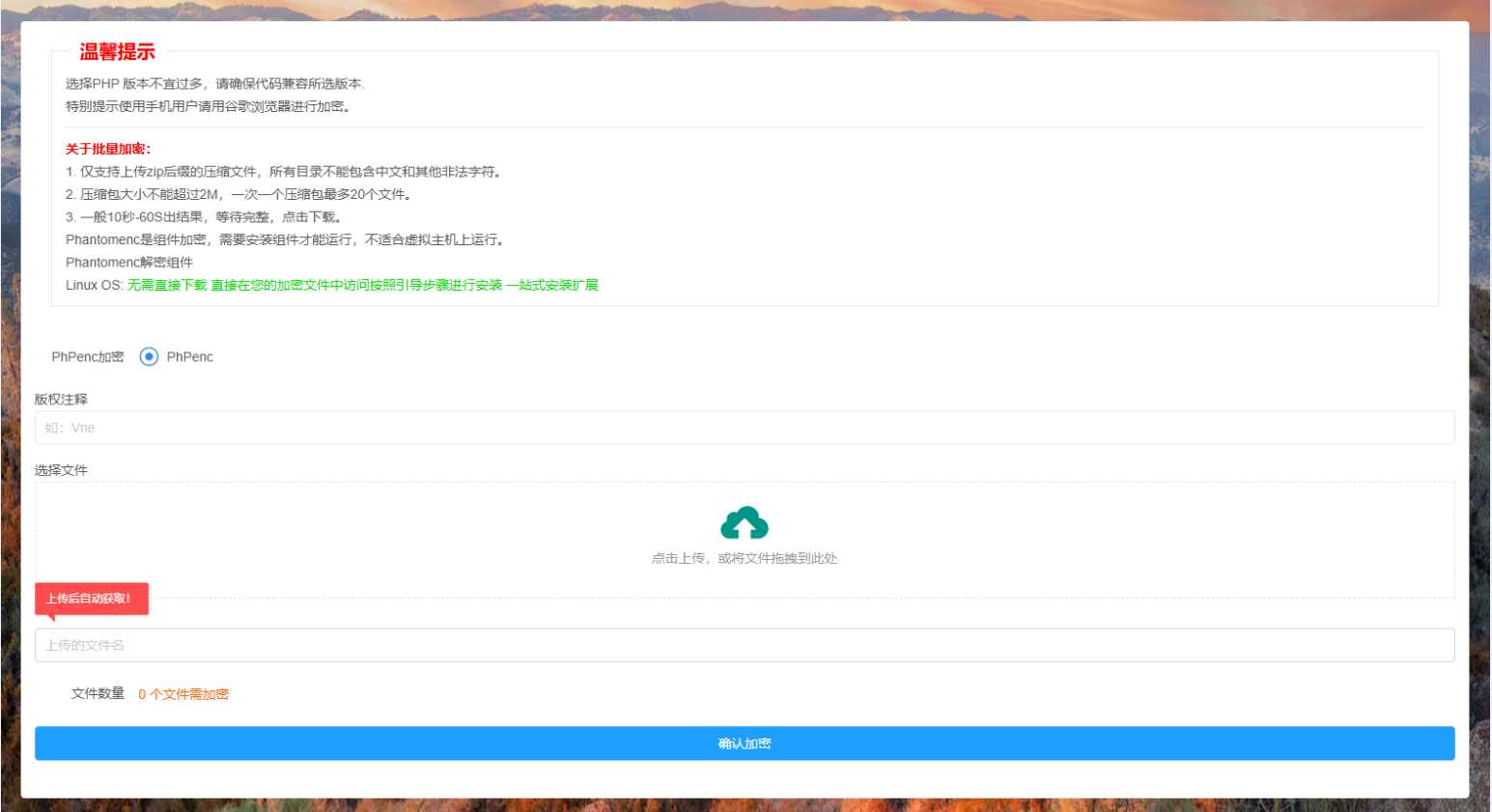The image size is (1492, 812).
Task: Click 点击上传，或将文件拖拽到此处 text
Action: (745, 558)
